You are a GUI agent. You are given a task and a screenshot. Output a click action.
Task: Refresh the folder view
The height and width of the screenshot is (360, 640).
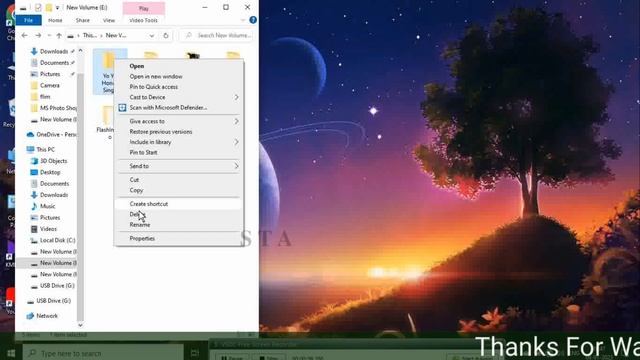[166, 36]
